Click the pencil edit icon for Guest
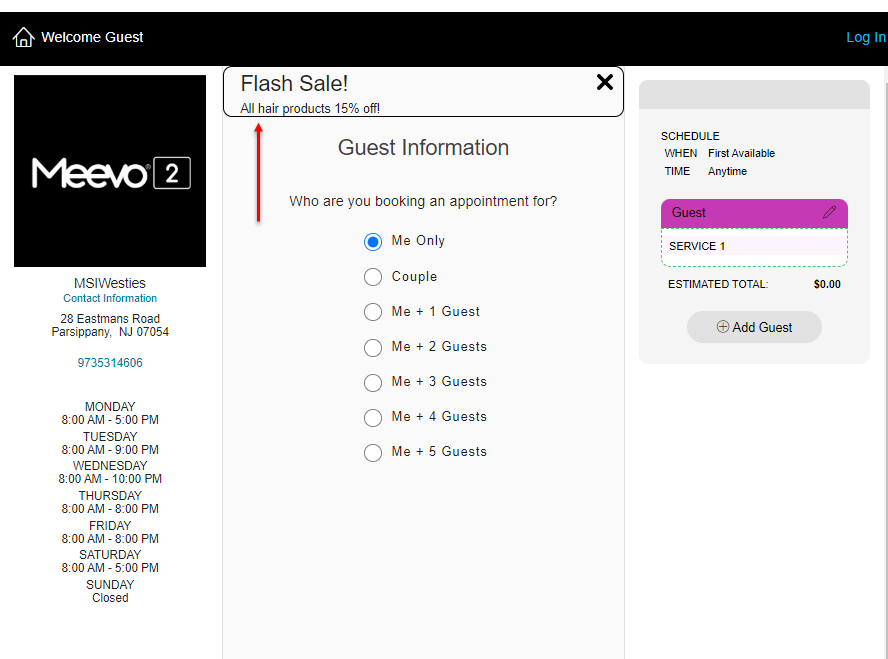The height and width of the screenshot is (659, 888). pyautogui.click(x=829, y=212)
